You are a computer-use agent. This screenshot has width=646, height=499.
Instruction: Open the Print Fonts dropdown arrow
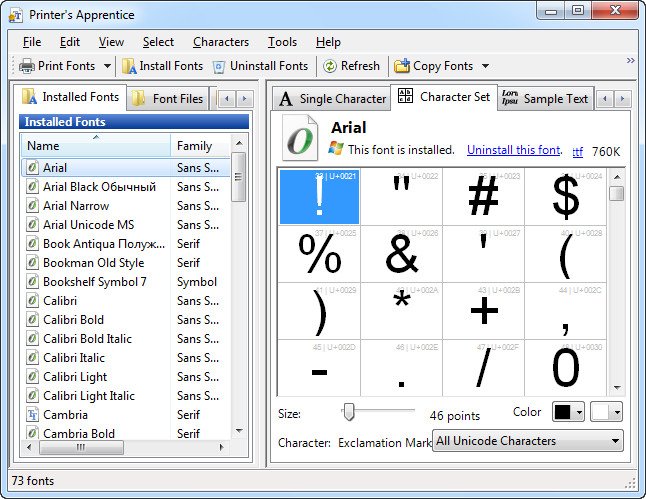[107, 66]
